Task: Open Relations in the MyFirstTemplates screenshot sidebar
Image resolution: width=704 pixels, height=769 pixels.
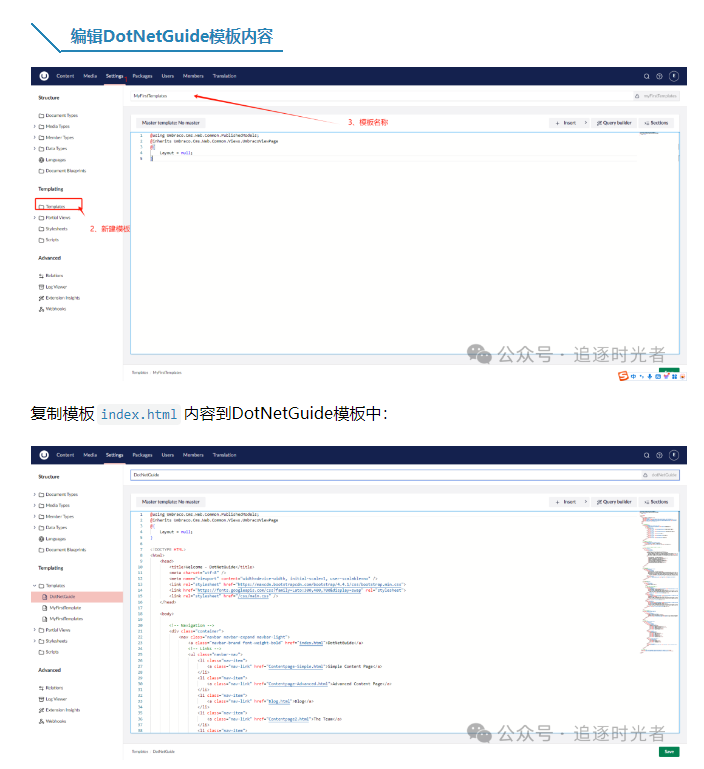Action: point(51,276)
